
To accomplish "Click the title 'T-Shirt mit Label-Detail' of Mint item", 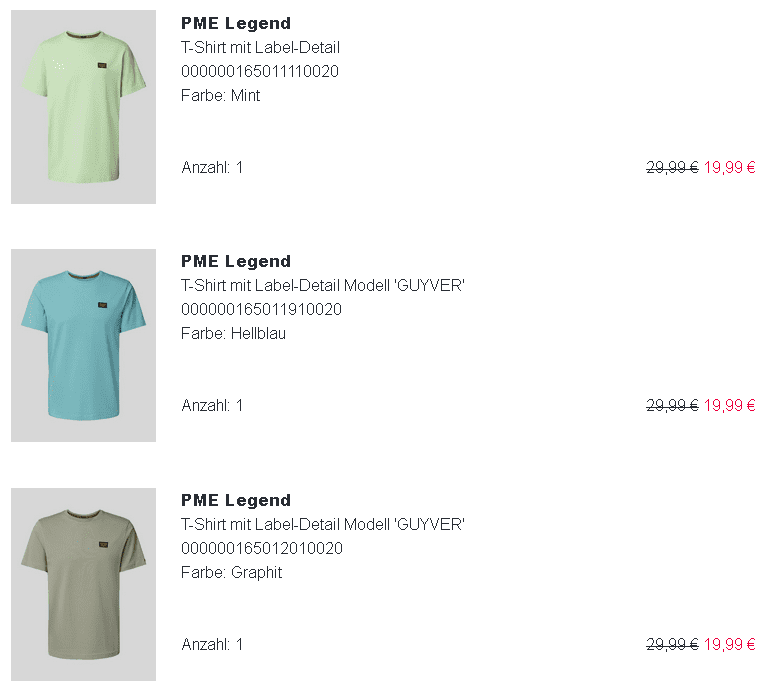I will 260,47.
